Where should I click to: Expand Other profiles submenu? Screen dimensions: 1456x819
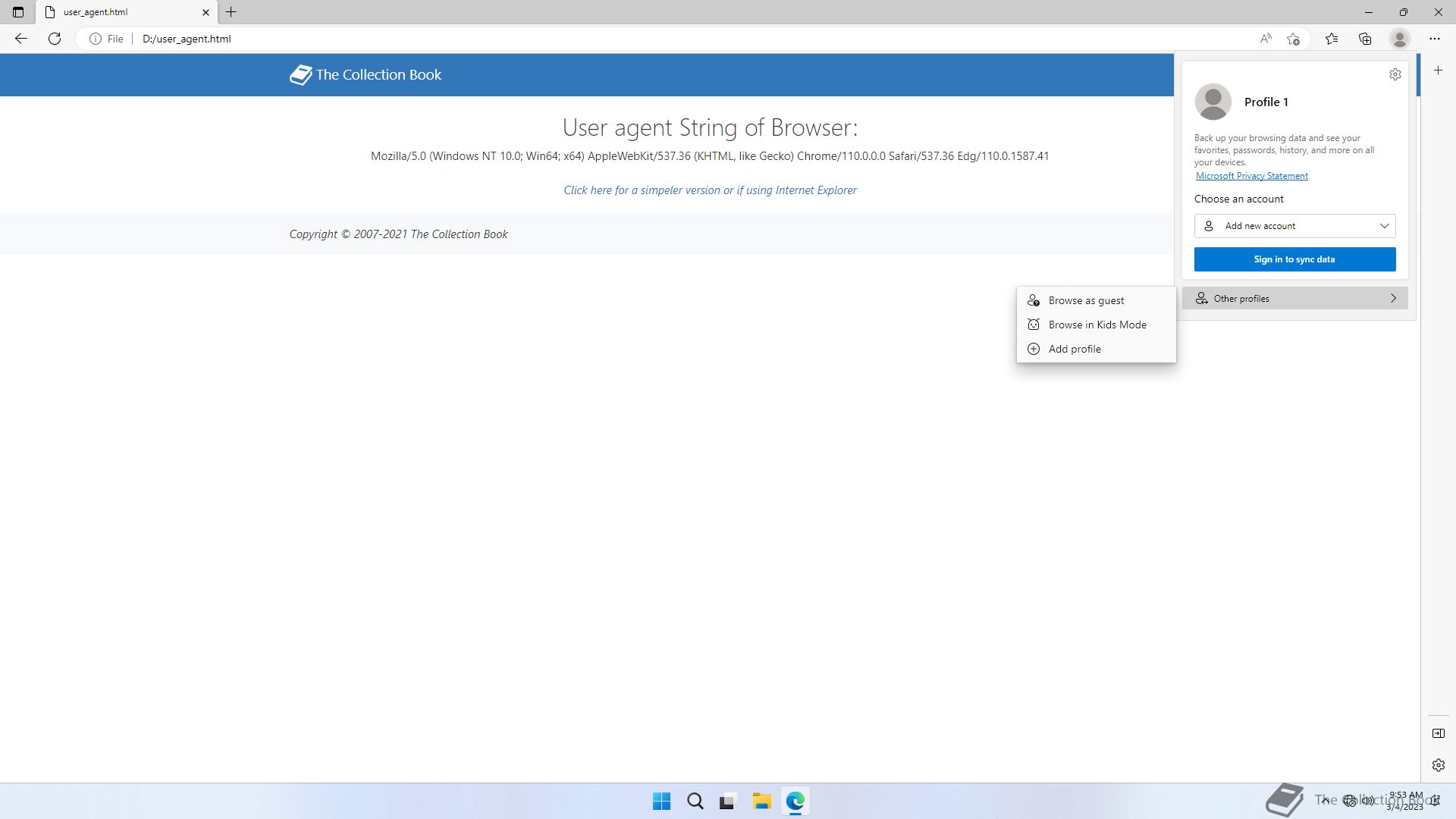tap(1294, 299)
